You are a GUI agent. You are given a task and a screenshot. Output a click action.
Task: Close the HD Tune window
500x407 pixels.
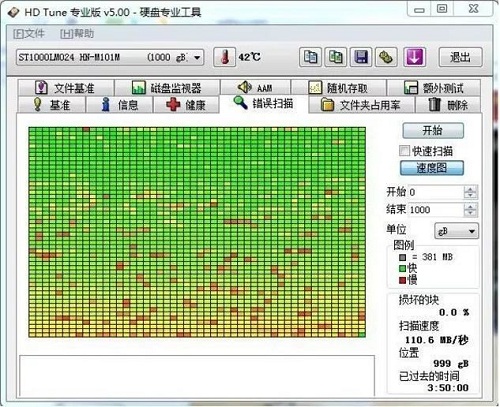(x=473, y=9)
